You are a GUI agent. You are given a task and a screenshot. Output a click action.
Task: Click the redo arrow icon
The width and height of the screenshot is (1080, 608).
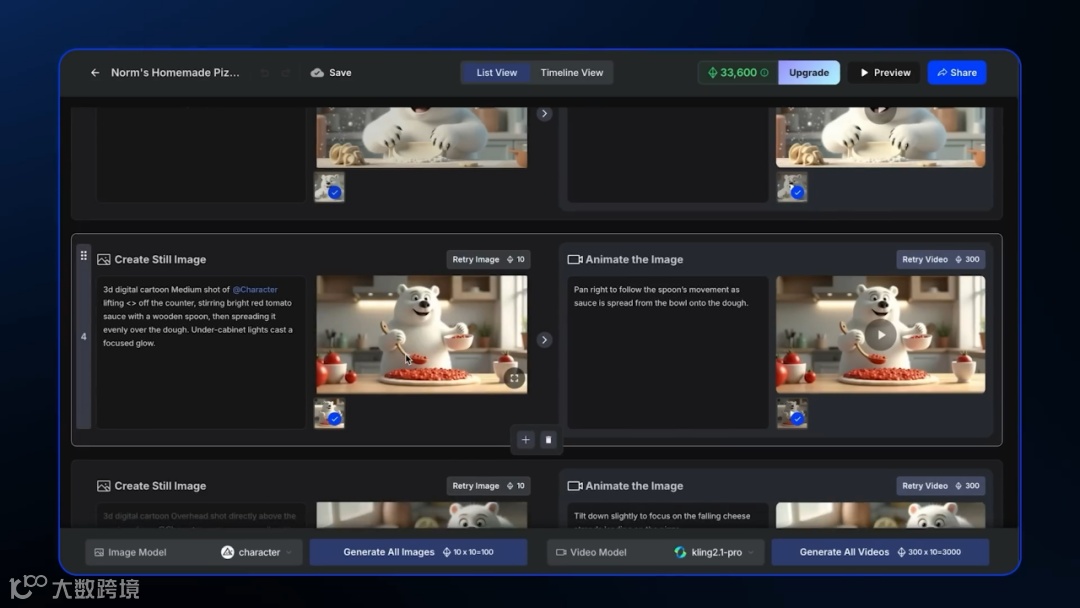click(286, 72)
